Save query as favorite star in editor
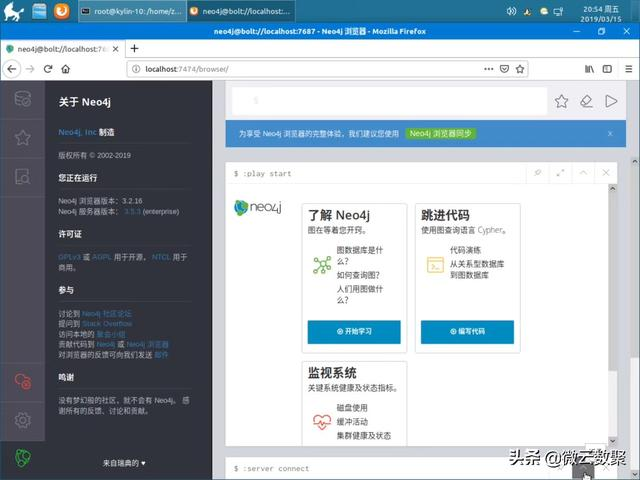Image resolution: width=640 pixels, height=480 pixels. tap(561, 101)
